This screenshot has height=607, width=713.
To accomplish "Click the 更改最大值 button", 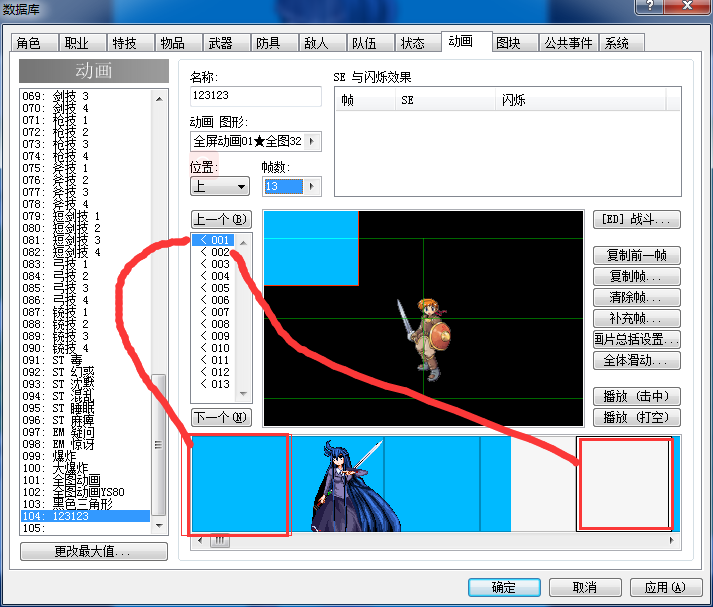I will click(x=94, y=552).
